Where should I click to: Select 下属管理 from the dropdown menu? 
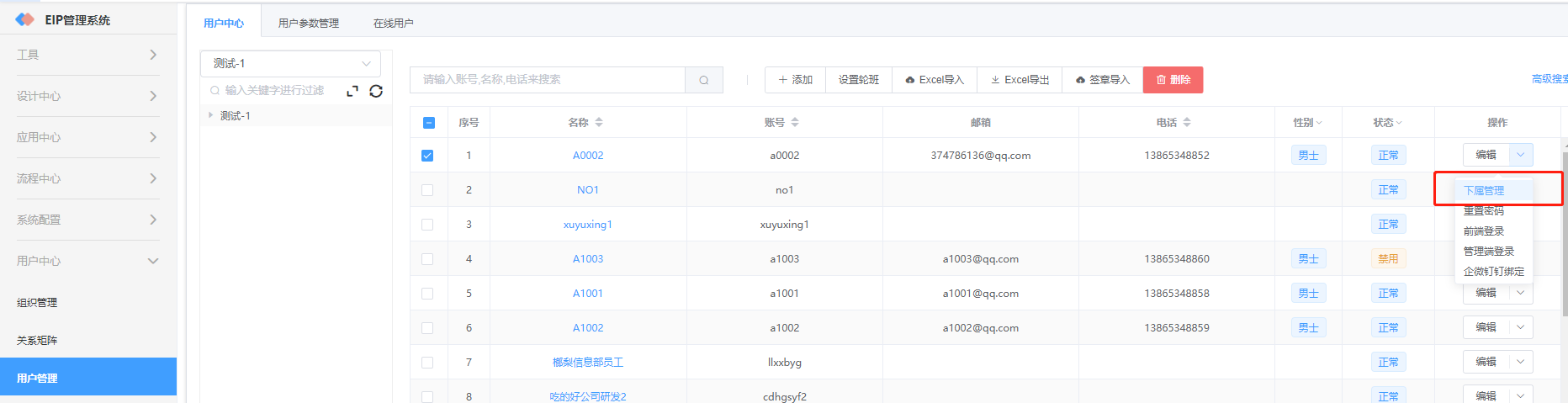point(1494,191)
